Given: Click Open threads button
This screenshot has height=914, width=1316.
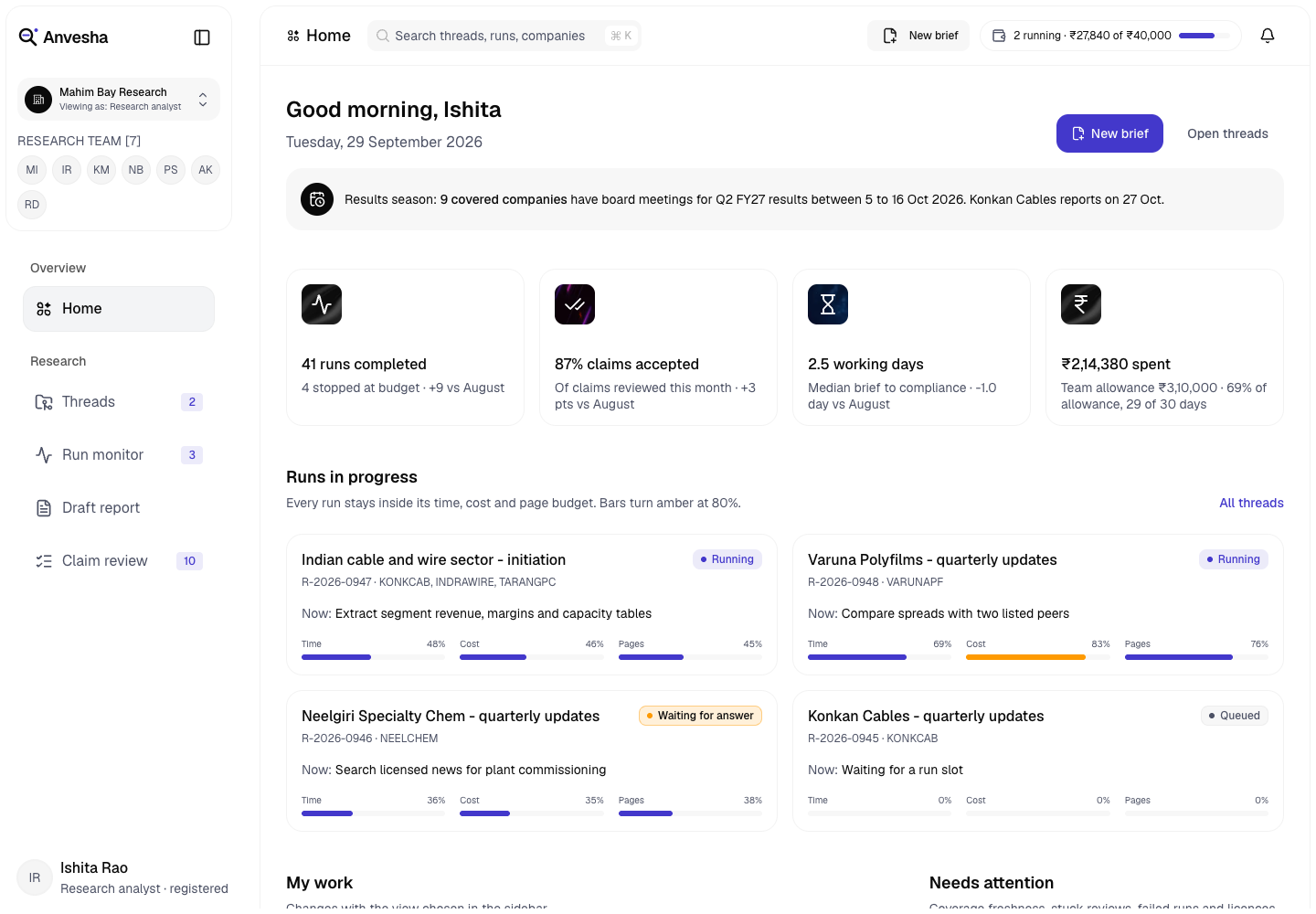Looking at the screenshot, I should 1227,133.
